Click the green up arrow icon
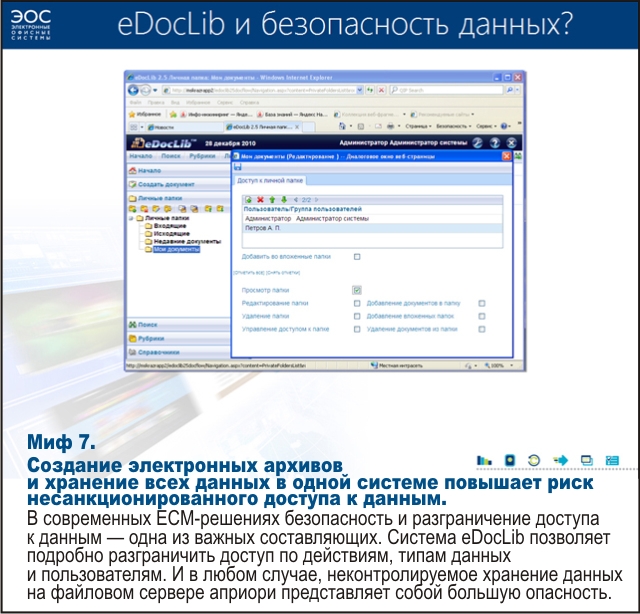The width and height of the screenshot is (640, 614). point(272,200)
